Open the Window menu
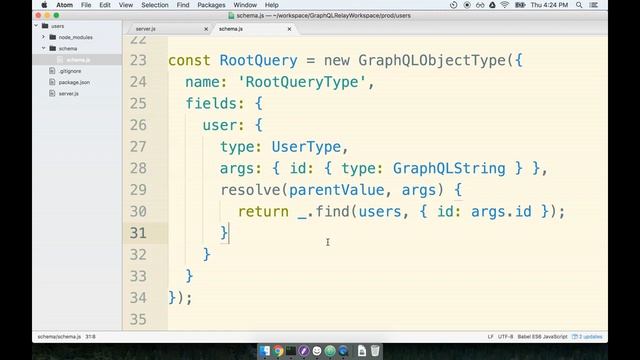Screen dimensions: 640x360 [245, 5]
